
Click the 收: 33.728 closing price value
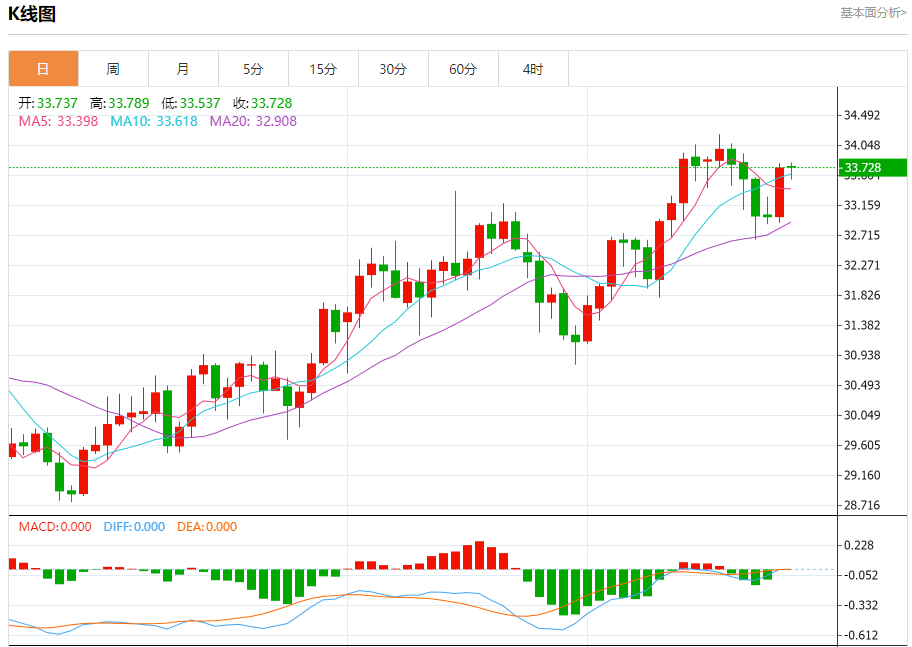pyautogui.click(x=262, y=103)
